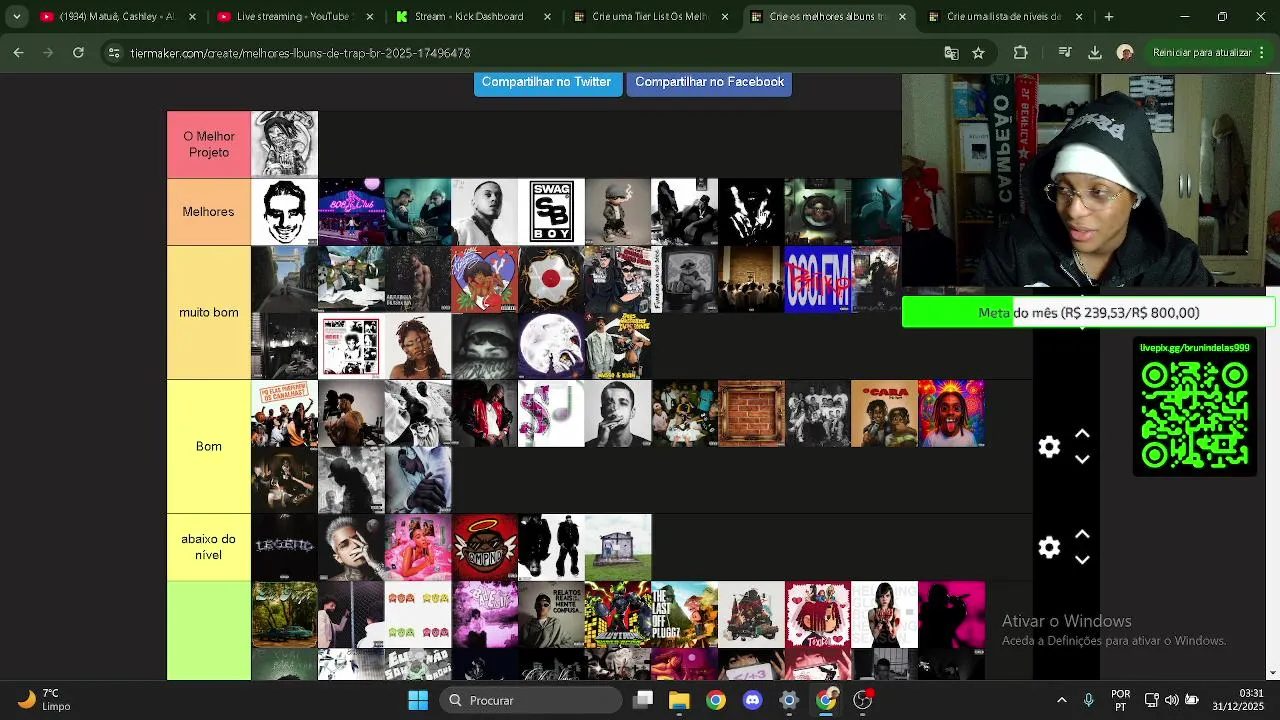Viewport: 1280px width, 720px height.
Task: Select the blue 808 FM album cover
Action: [x=818, y=279]
